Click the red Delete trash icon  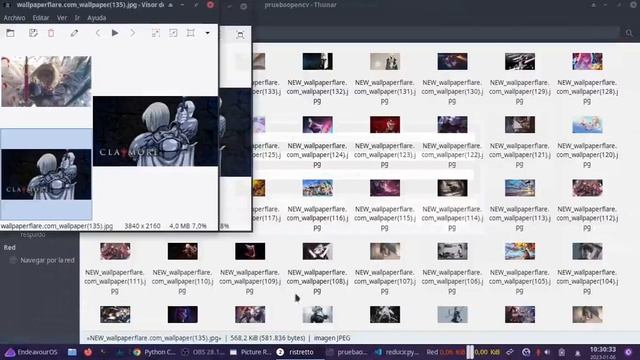tap(51, 33)
